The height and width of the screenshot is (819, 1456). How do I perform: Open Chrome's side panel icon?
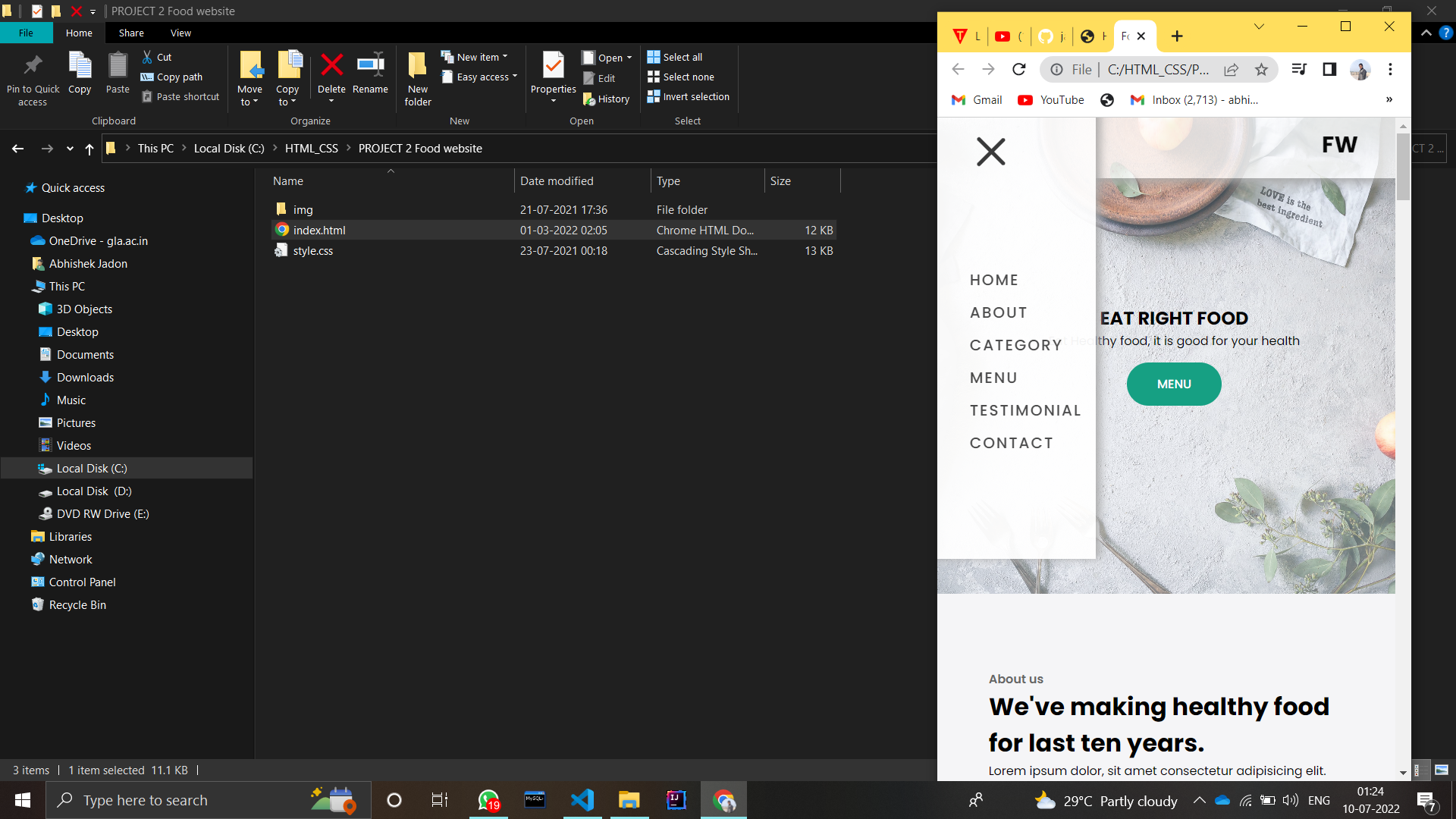coord(1329,69)
